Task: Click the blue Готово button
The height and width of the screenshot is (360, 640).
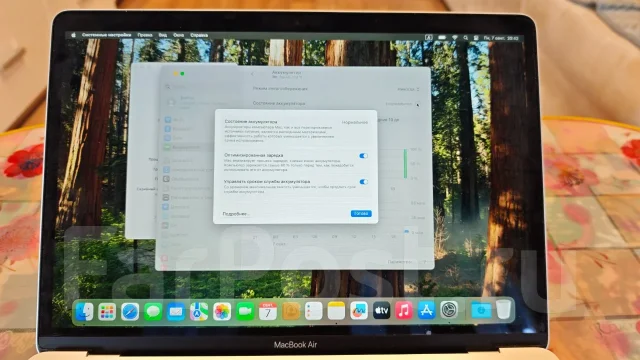Action: tap(361, 213)
